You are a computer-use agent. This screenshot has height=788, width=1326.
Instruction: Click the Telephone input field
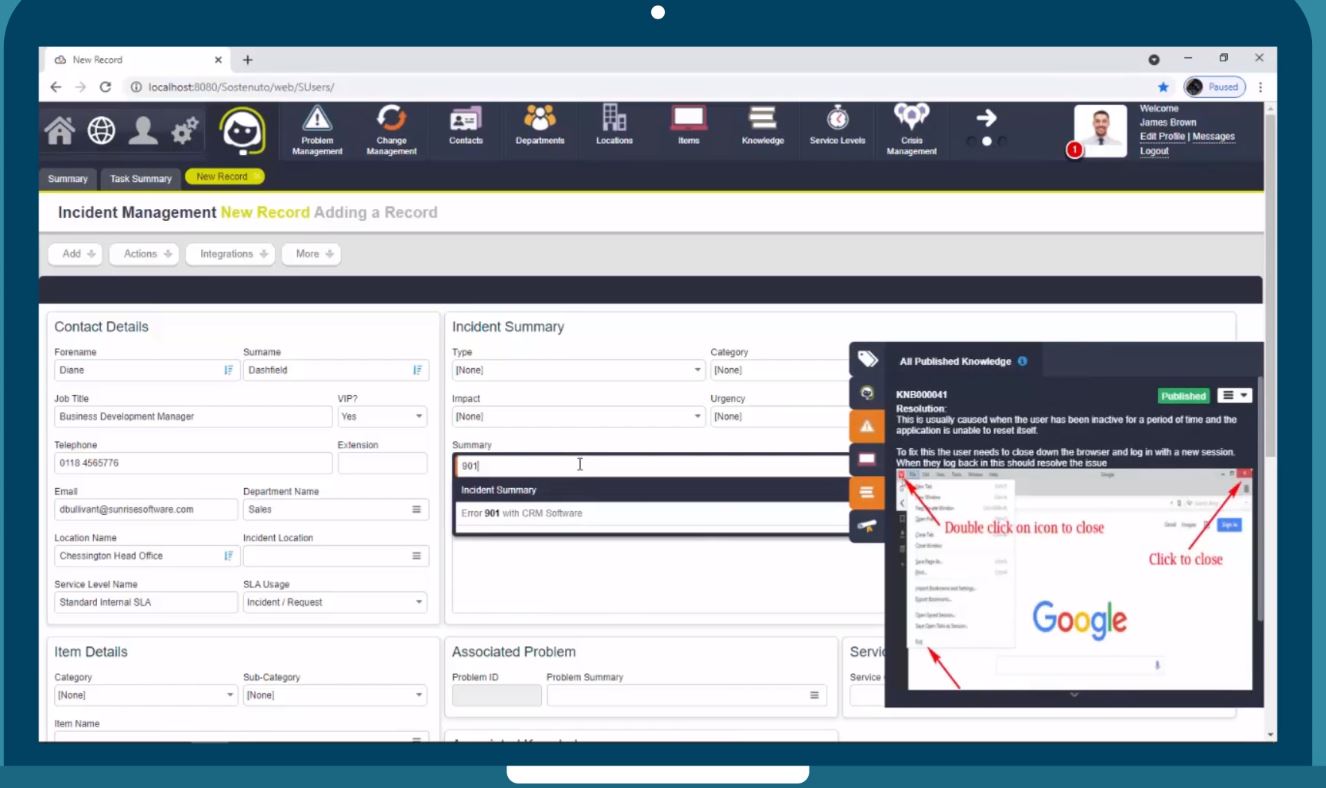pyautogui.click(x=193, y=463)
